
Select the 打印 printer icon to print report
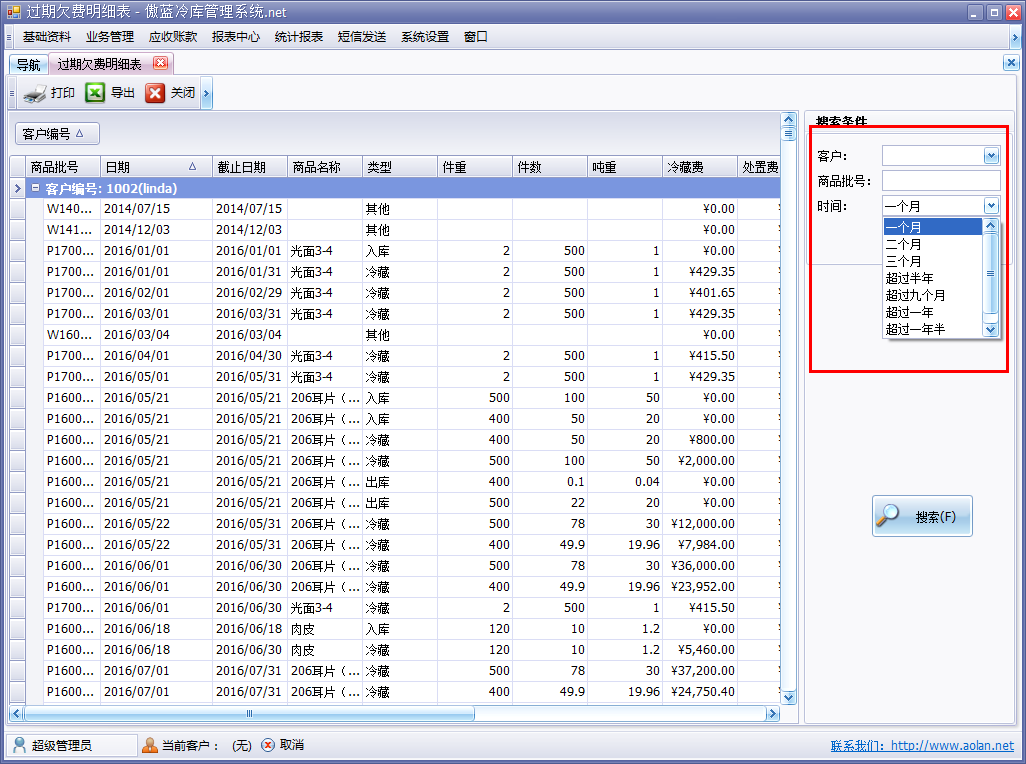pos(33,92)
